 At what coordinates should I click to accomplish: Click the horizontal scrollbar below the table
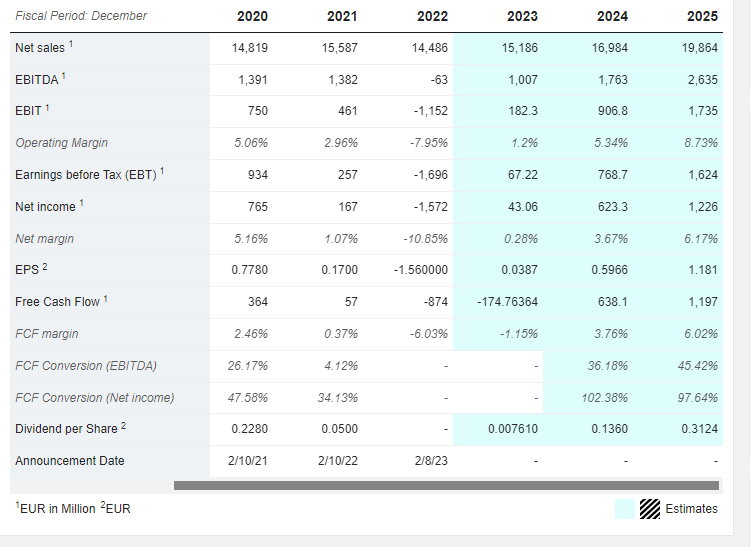(446, 485)
